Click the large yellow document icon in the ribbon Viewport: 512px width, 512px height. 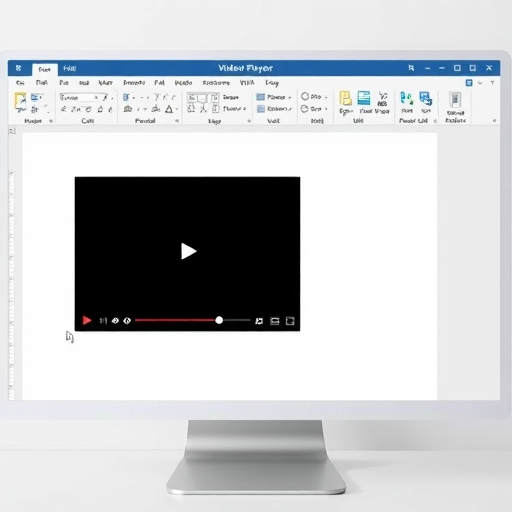click(345, 99)
